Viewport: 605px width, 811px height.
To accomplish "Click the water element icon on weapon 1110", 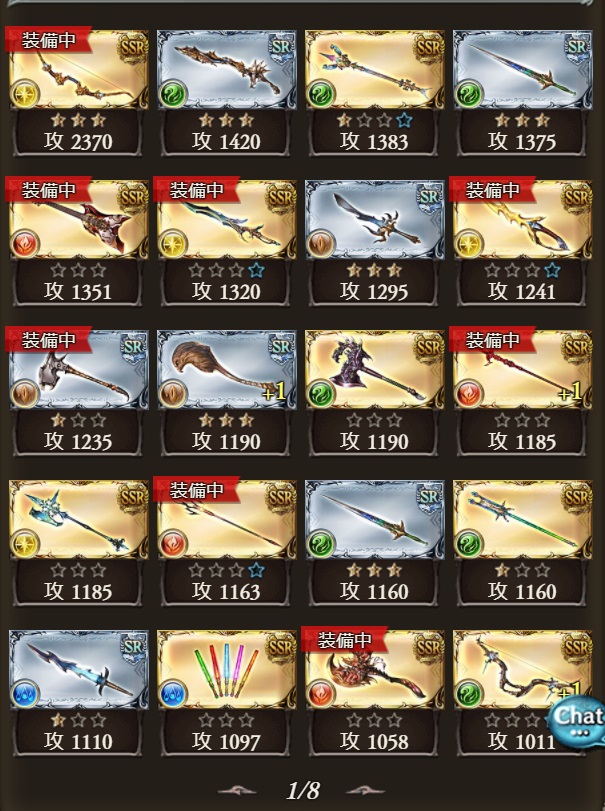I will click(x=24, y=694).
